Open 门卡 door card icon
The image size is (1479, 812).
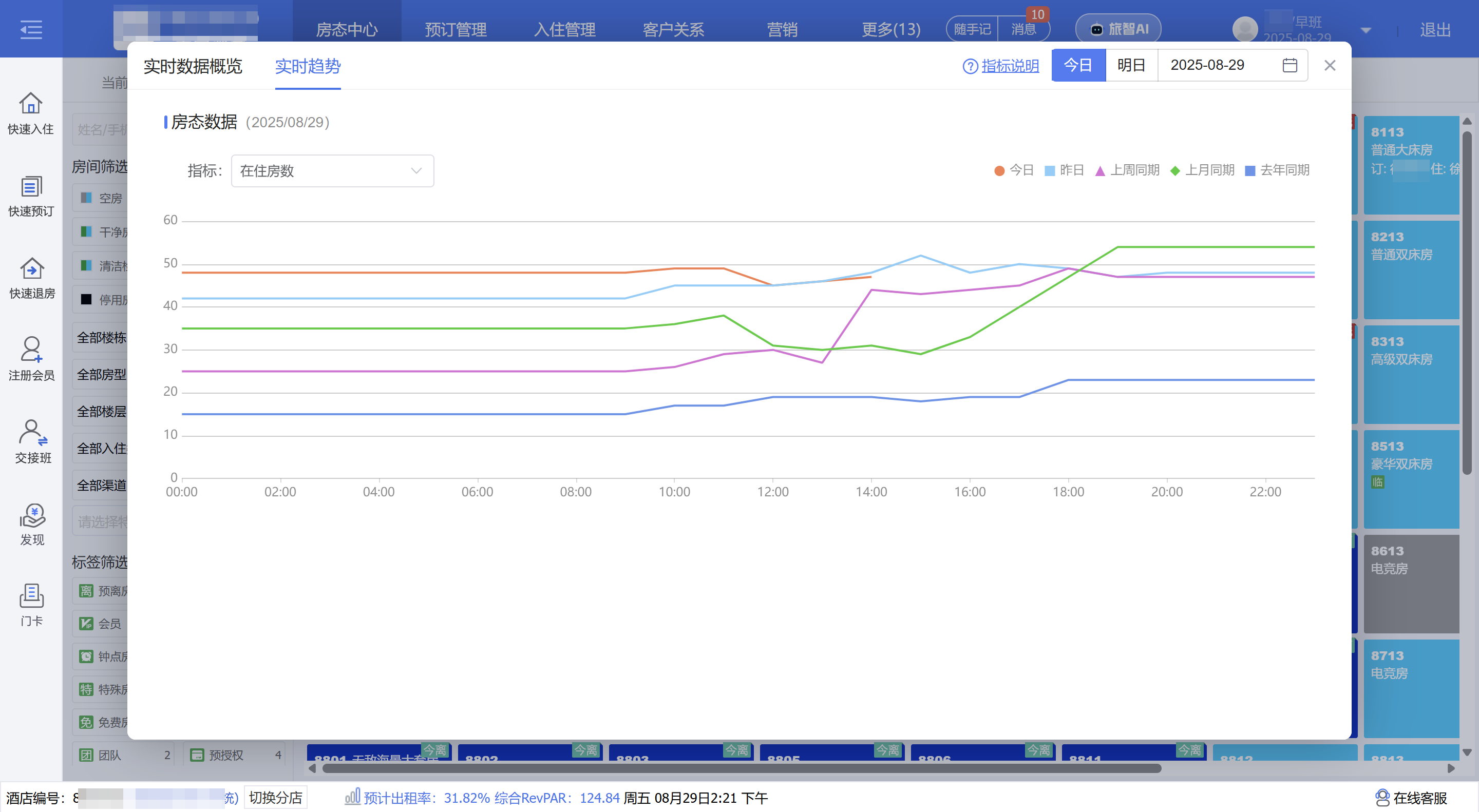31,606
